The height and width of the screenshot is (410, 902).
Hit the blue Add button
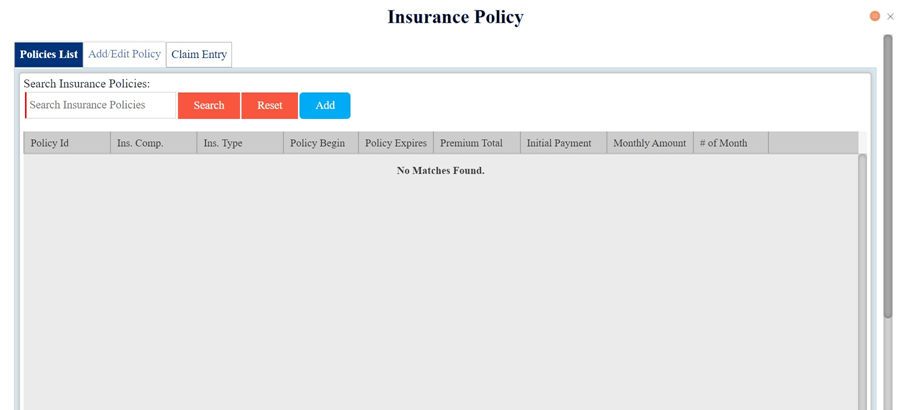325,105
